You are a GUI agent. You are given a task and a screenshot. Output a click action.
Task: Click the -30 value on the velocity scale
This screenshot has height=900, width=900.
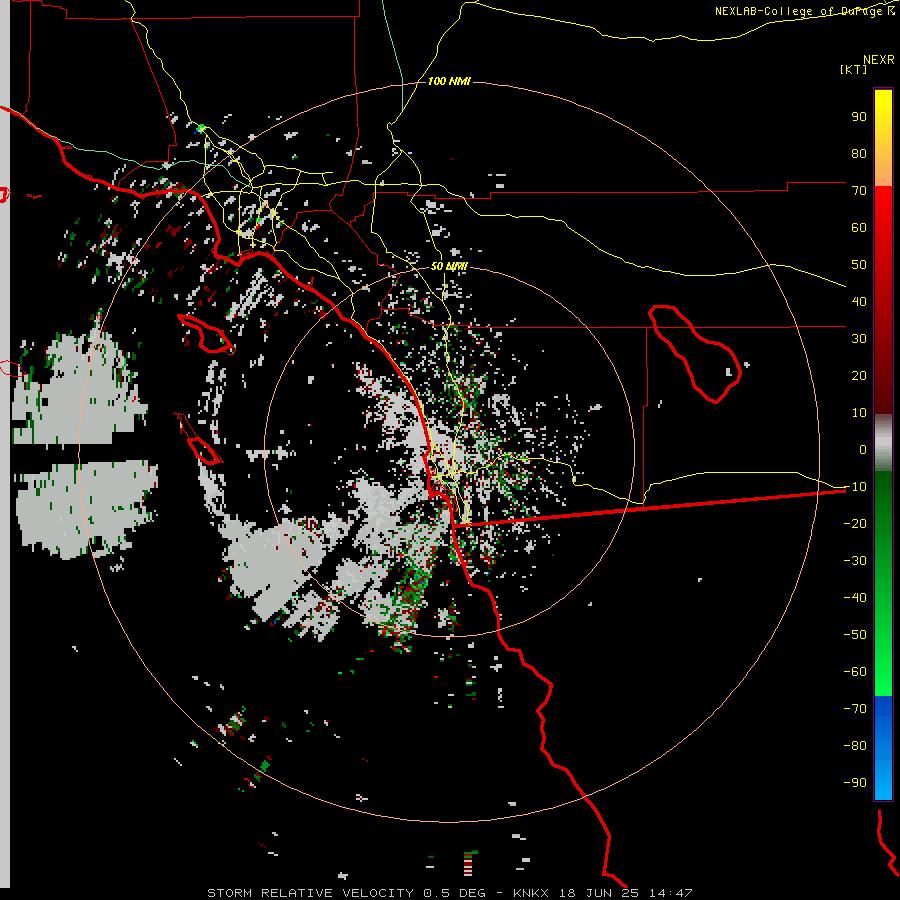point(855,561)
